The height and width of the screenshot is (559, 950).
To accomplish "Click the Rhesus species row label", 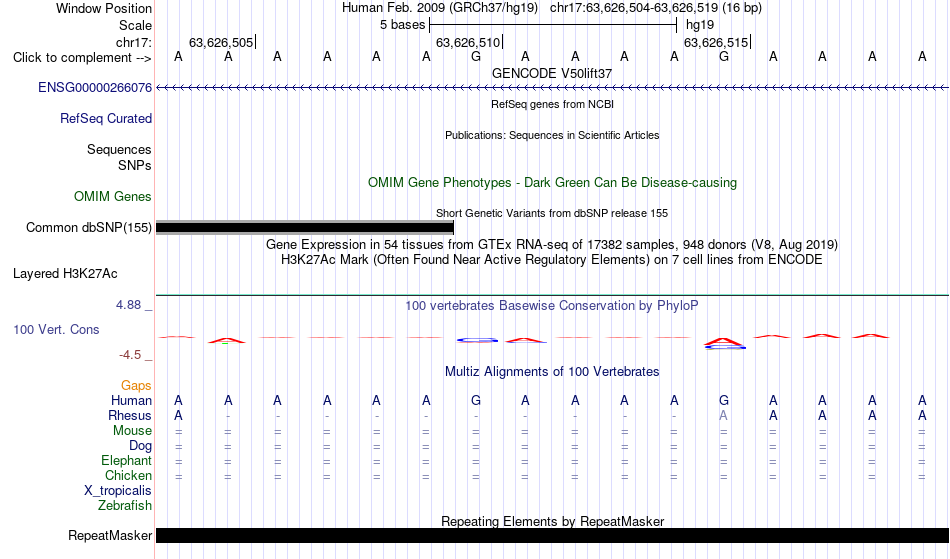I will pos(130,416).
